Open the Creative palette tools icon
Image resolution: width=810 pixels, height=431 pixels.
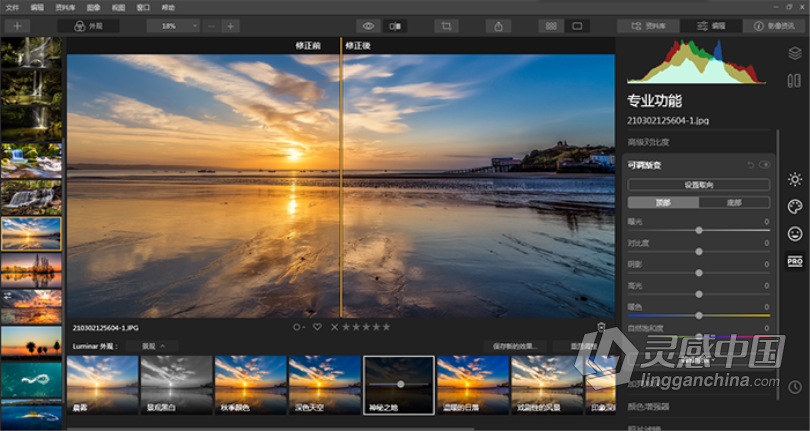[x=795, y=207]
